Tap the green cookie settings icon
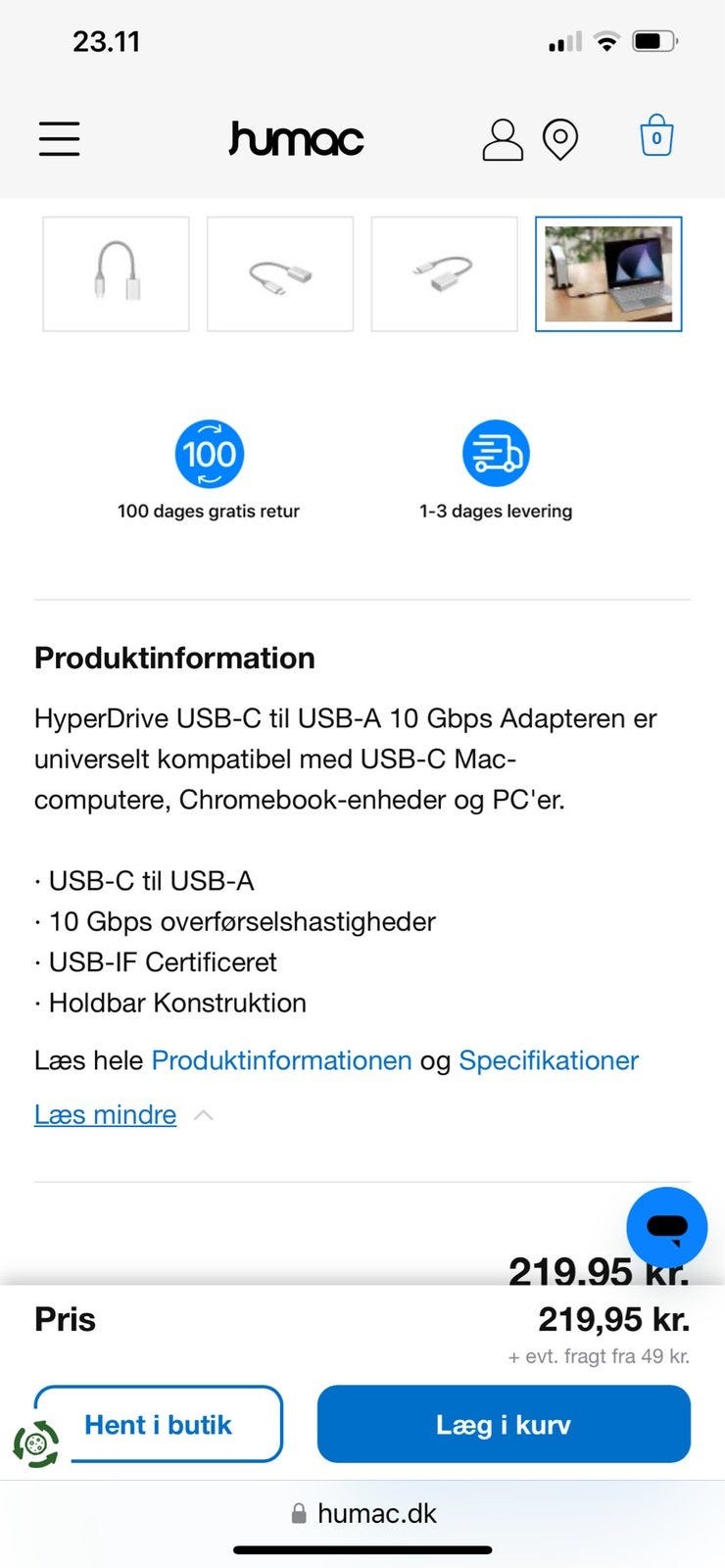The width and height of the screenshot is (725, 1568). pos(36,1444)
